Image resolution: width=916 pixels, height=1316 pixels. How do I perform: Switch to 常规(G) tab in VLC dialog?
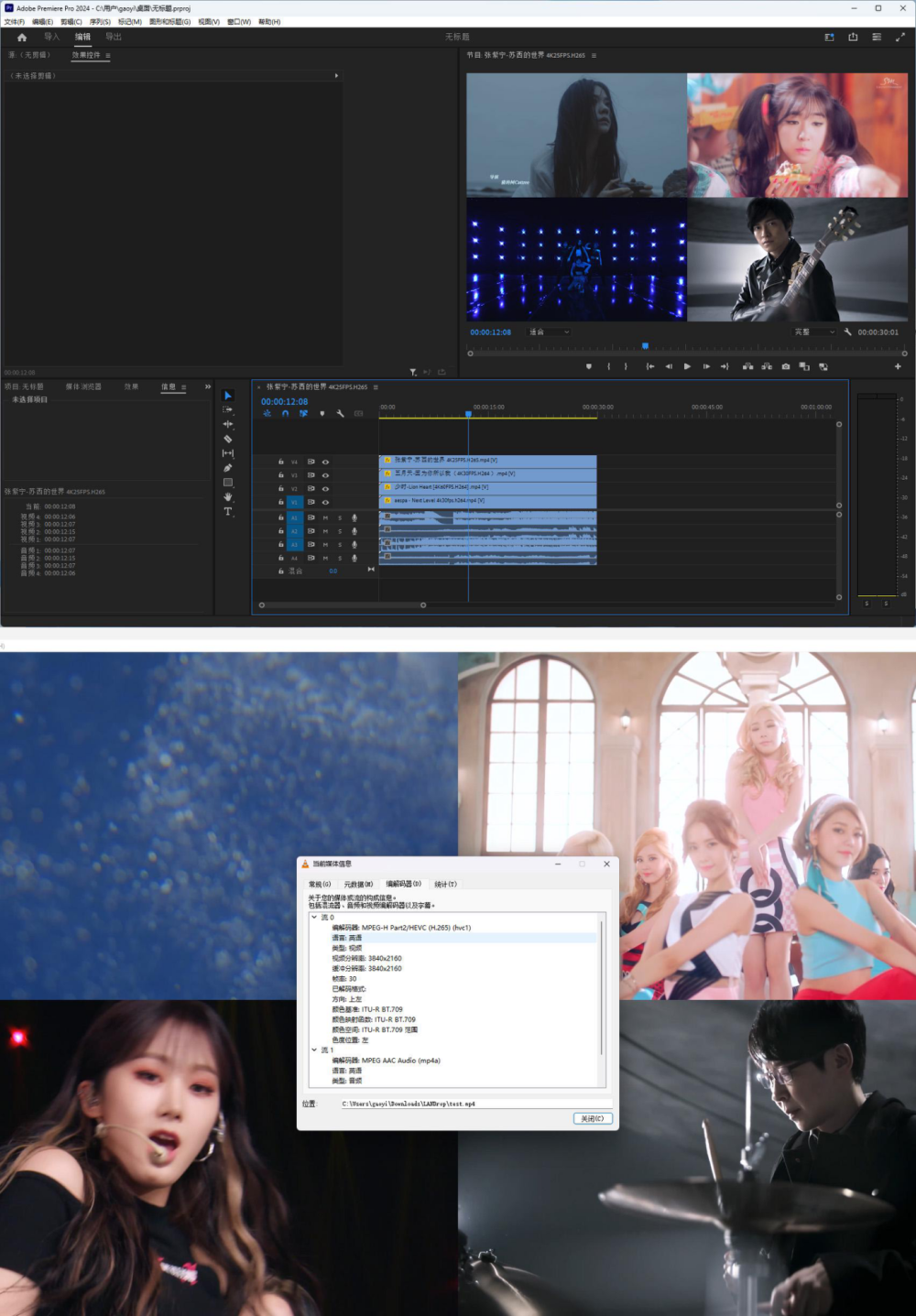tap(320, 884)
